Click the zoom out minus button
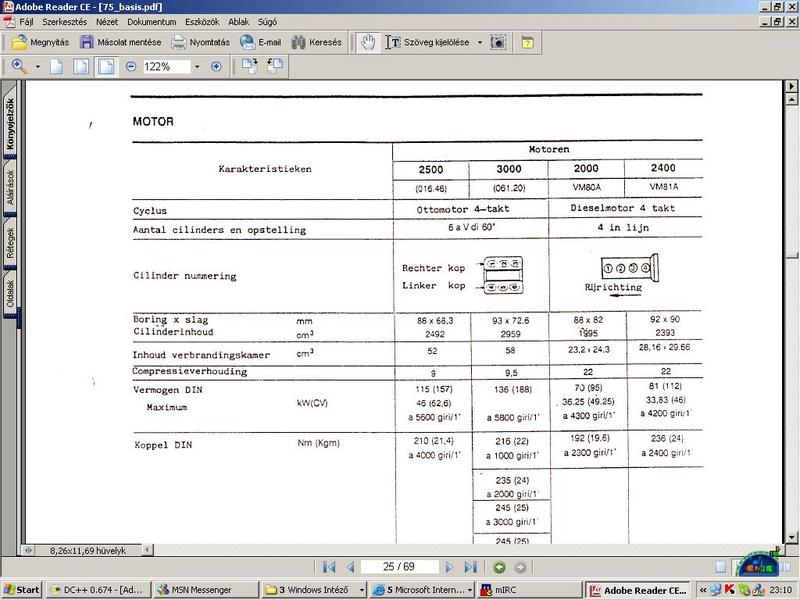 (x=131, y=66)
